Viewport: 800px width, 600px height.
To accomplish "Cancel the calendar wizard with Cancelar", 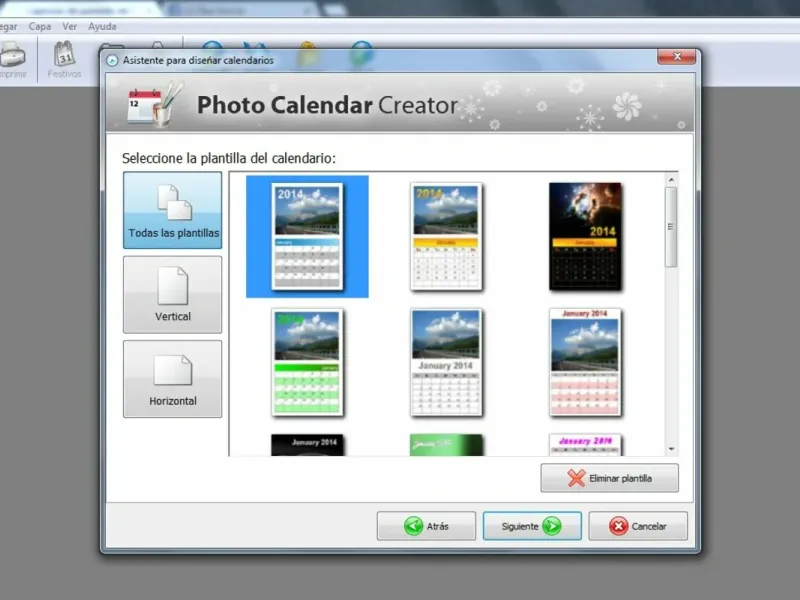I will [x=638, y=526].
